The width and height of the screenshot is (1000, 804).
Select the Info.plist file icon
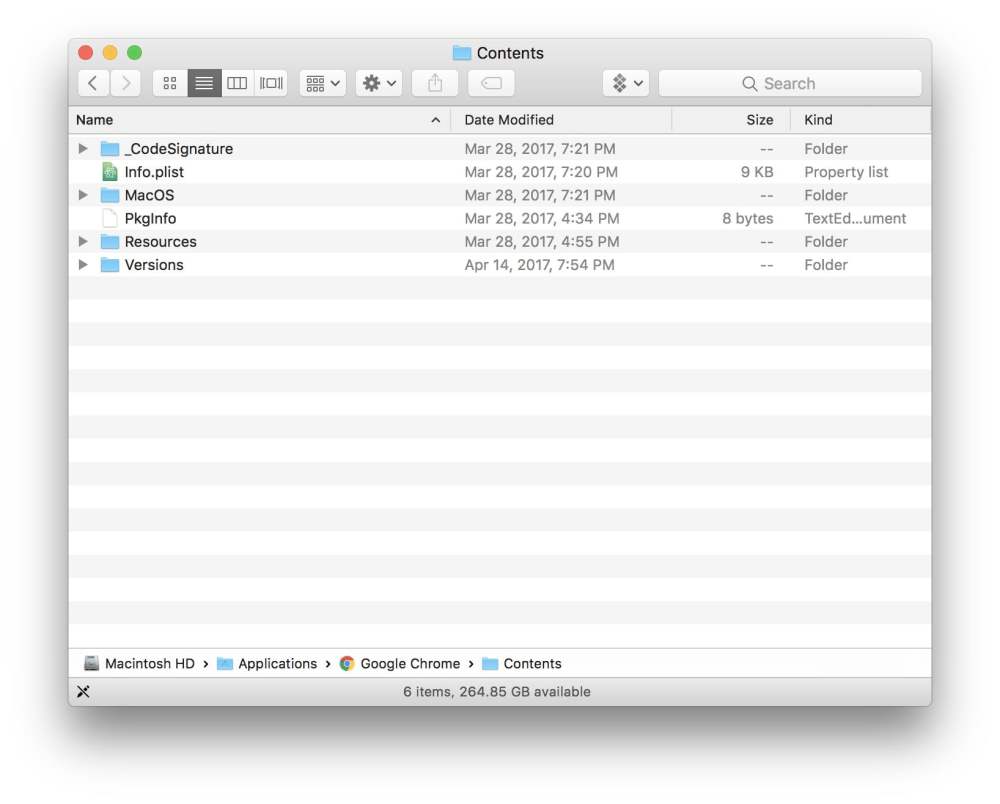tap(110, 172)
